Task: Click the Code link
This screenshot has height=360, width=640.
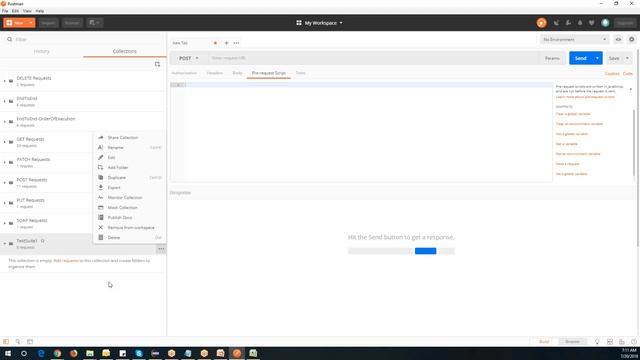Action: click(x=627, y=74)
